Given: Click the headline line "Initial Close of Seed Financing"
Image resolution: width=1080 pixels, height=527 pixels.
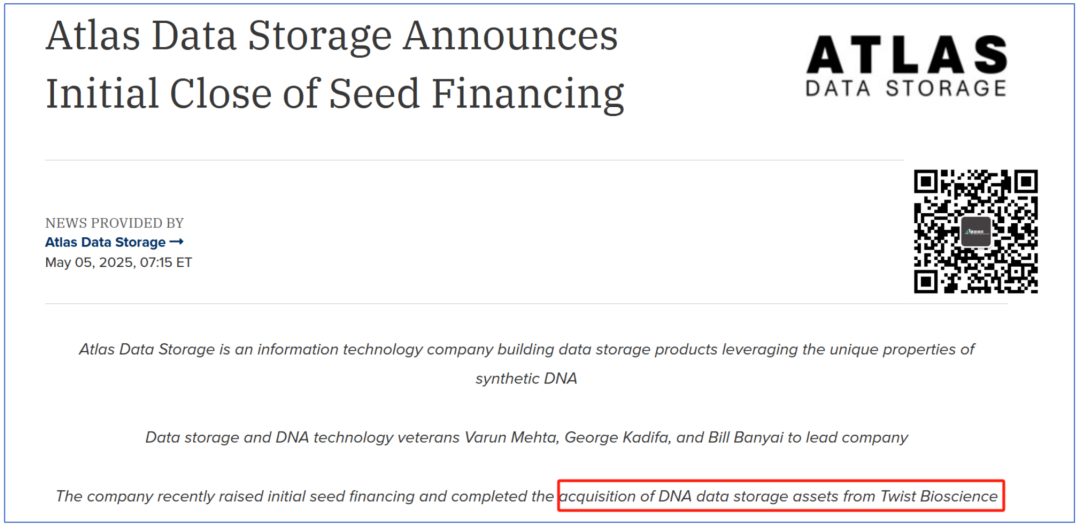Looking at the screenshot, I should click(x=335, y=93).
